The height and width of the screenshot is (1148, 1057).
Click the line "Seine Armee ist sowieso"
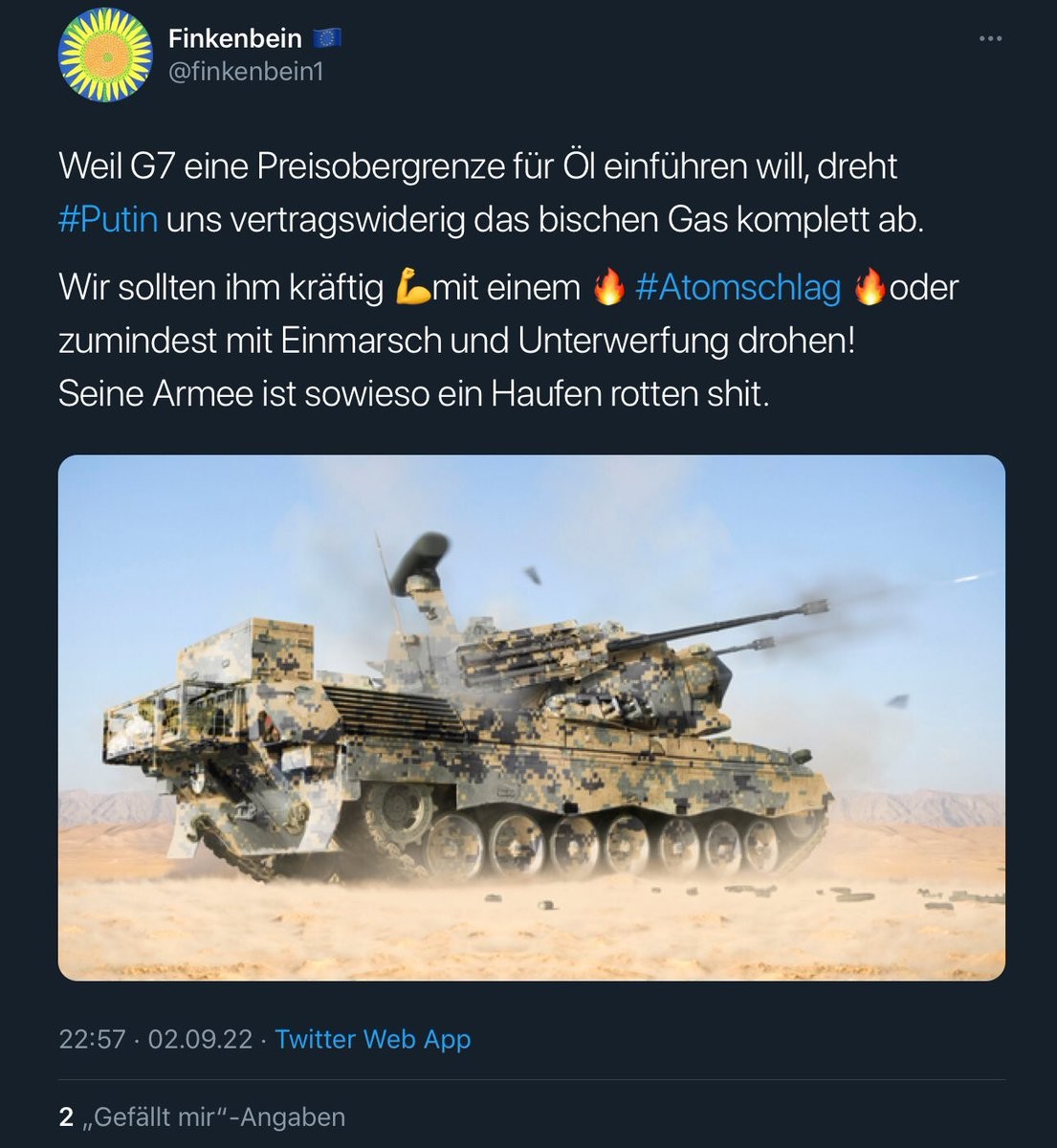tap(413, 394)
